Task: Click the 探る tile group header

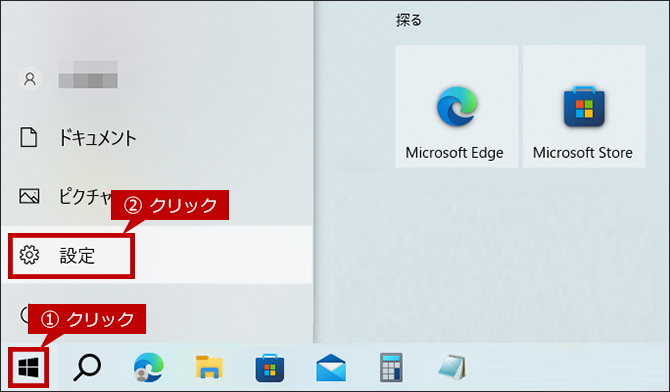Action: pyautogui.click(x=408, y=20)
